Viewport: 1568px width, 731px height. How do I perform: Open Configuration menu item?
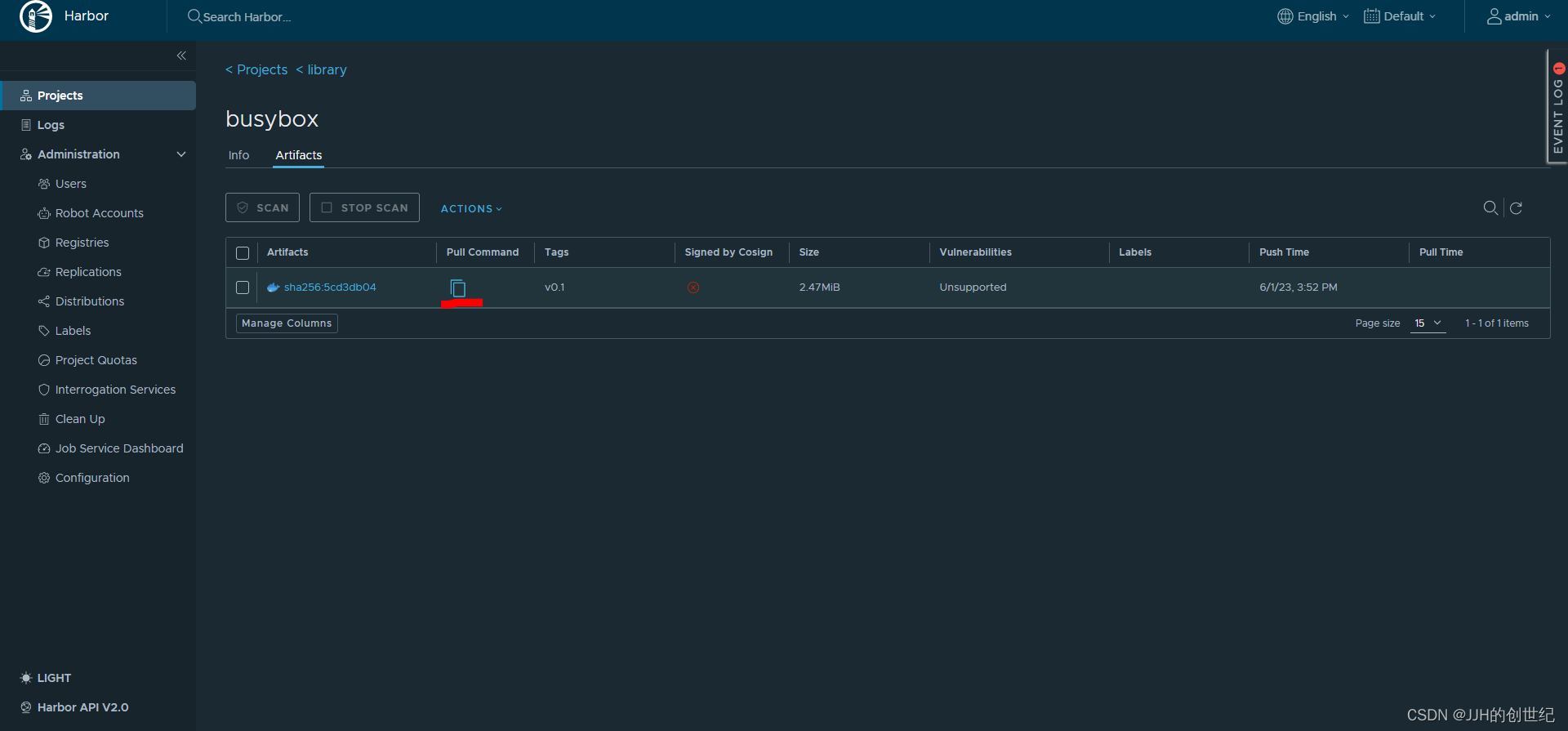click(92, 478)
